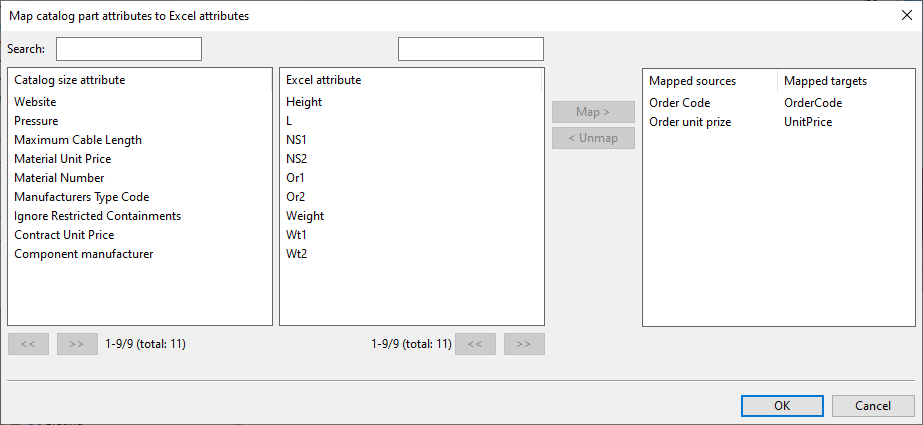Click the Mapped targets column header
This screenshot has width=923, height=425.
825,80
